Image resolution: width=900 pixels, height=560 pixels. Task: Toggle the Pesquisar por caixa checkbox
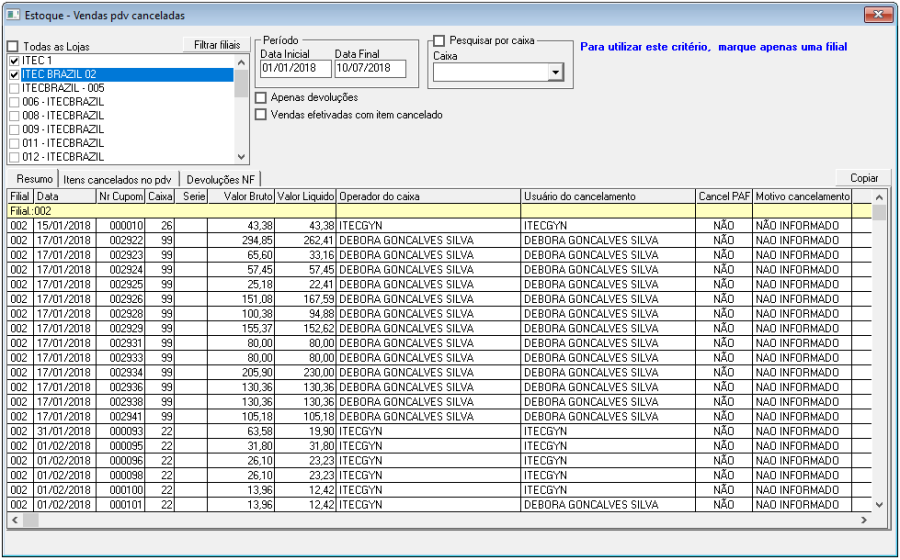439,41
